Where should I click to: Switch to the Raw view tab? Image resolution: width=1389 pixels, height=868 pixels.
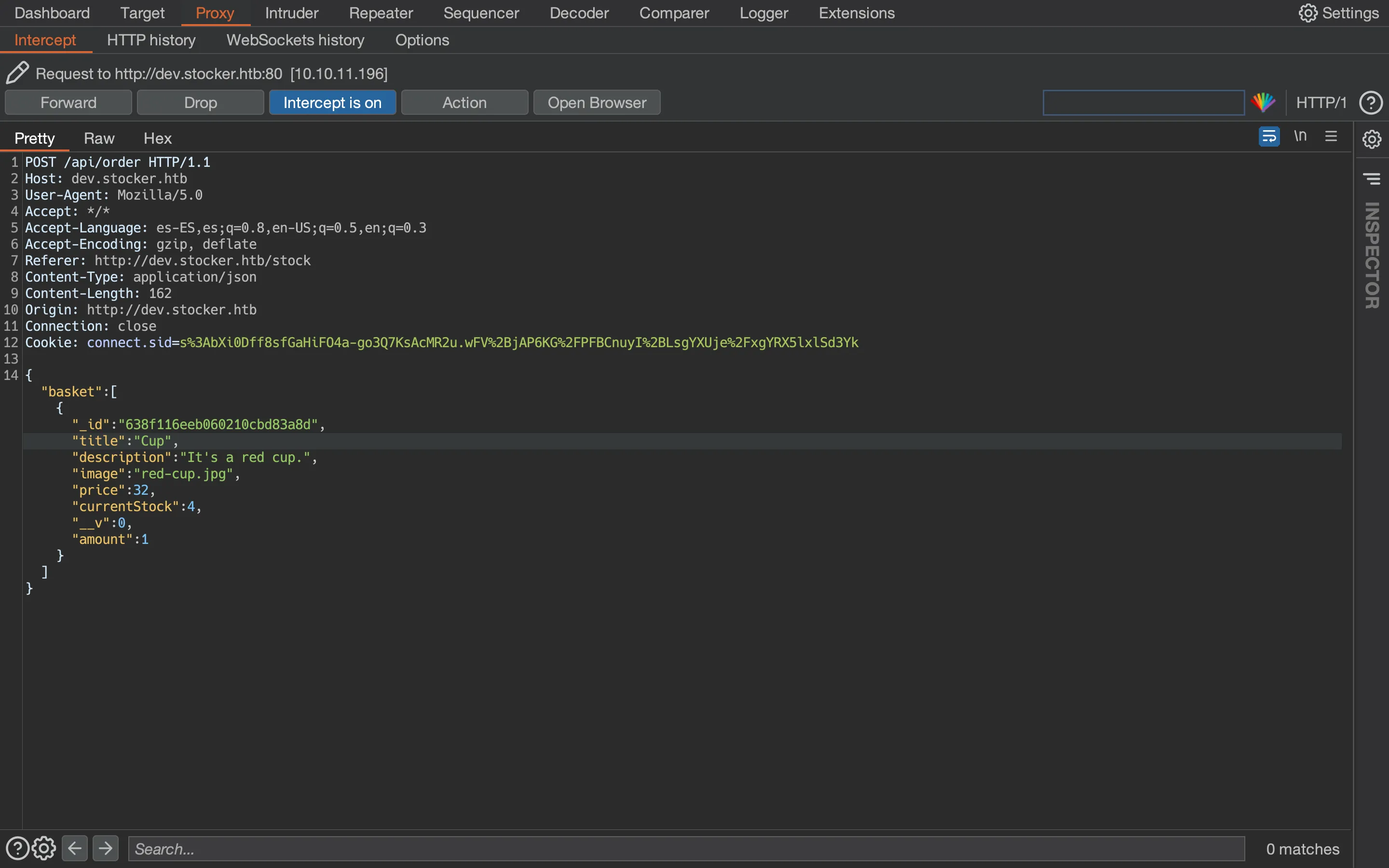pos(99,138)
